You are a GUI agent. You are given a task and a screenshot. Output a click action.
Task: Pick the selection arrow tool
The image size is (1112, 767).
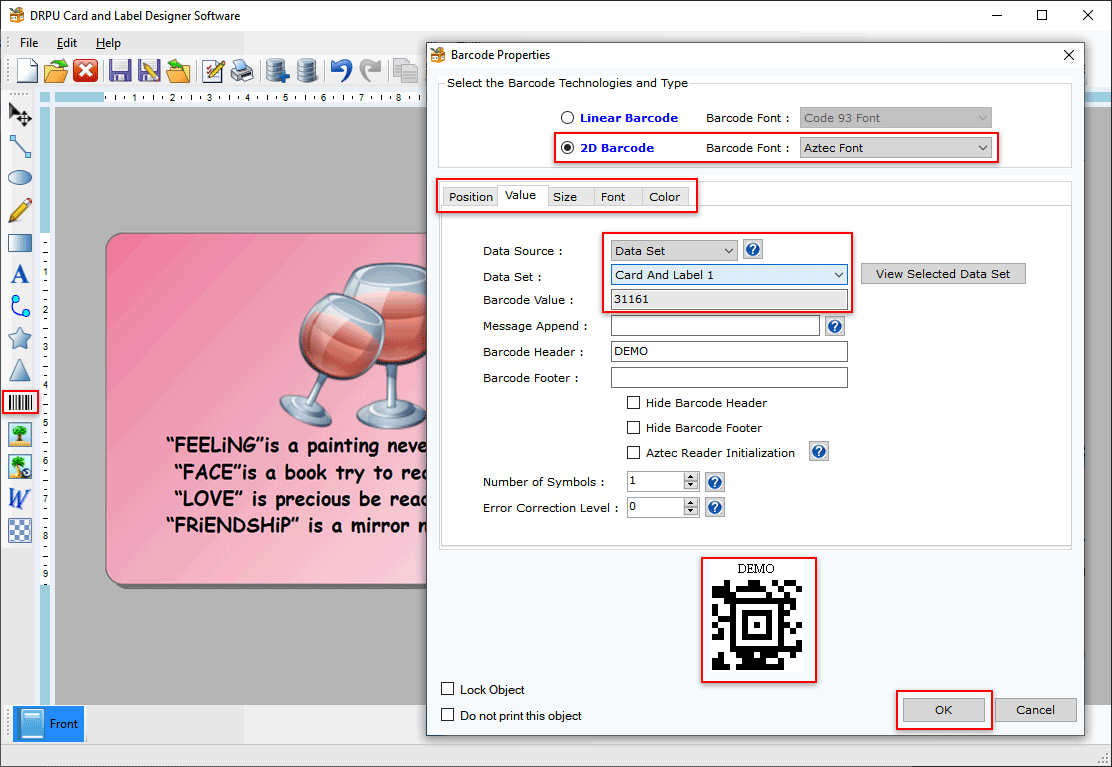tap(20, 114)
